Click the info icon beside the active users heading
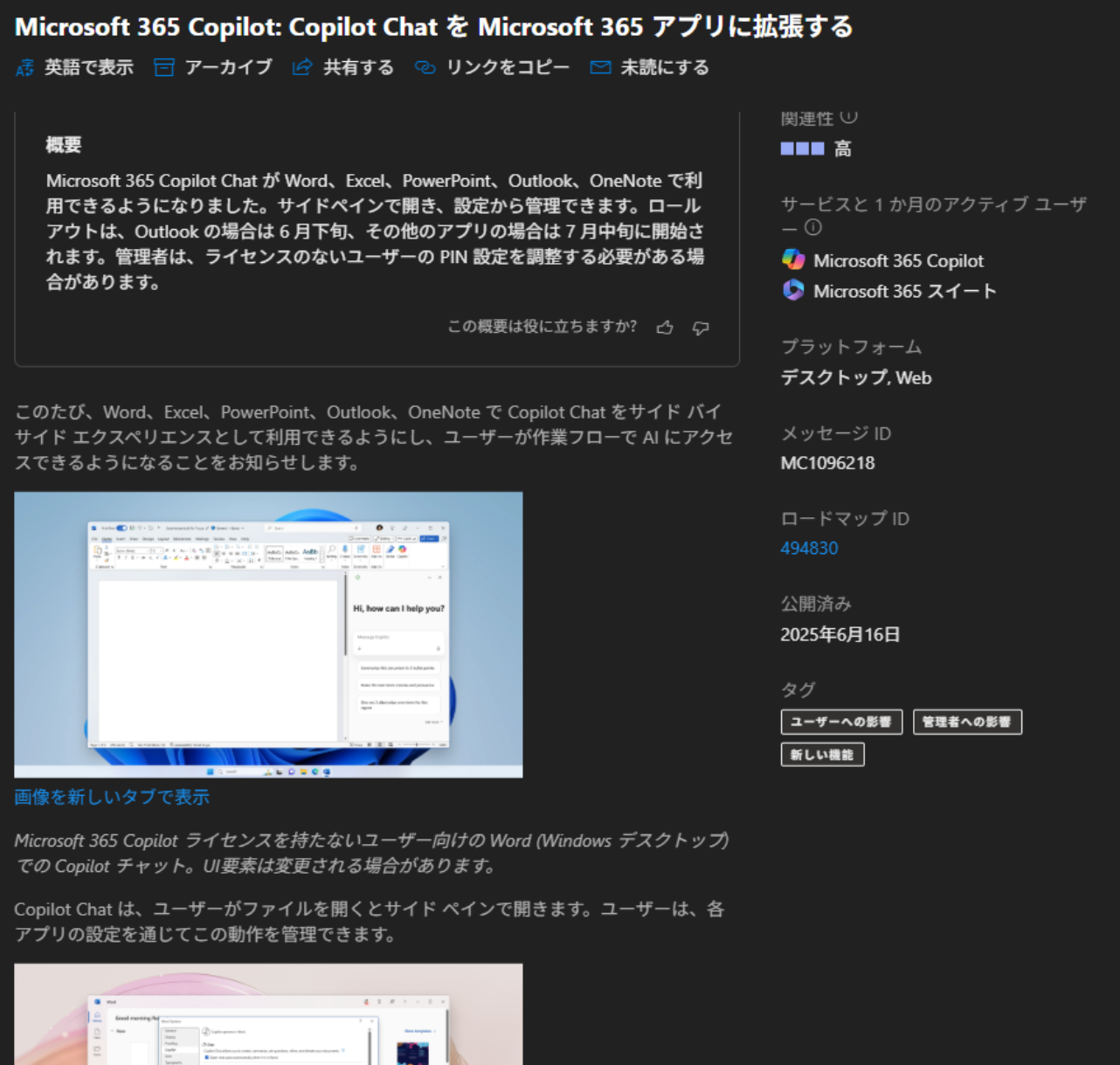Image resolution: width=1120 pixels, height=1065 pixels. (812, 227)
